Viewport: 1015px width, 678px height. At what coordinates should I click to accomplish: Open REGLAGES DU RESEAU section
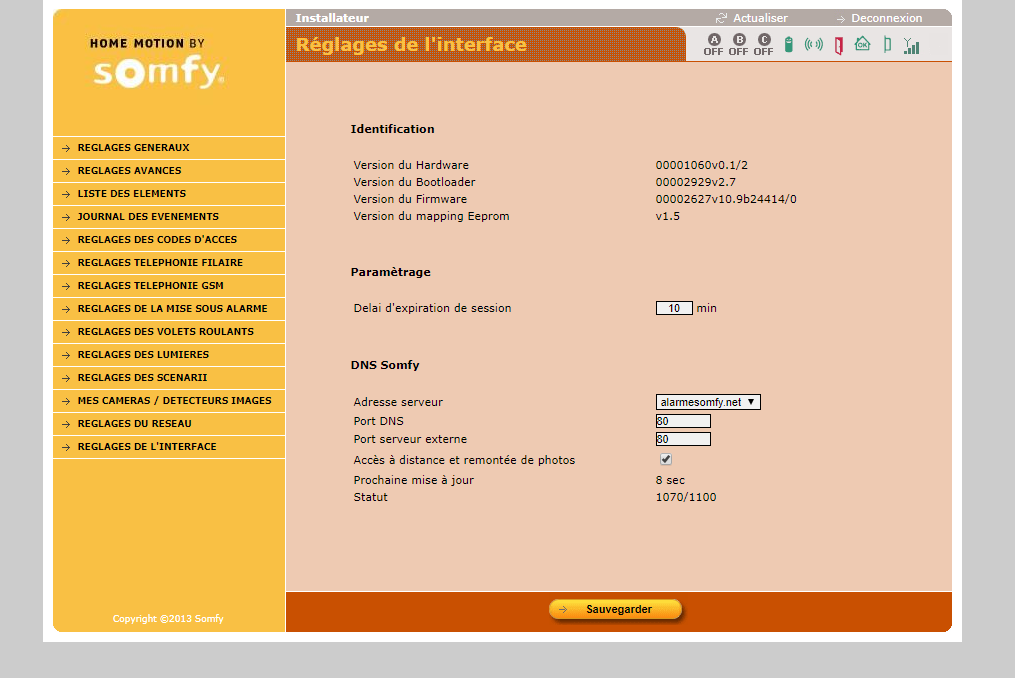(x=134, y=424)
